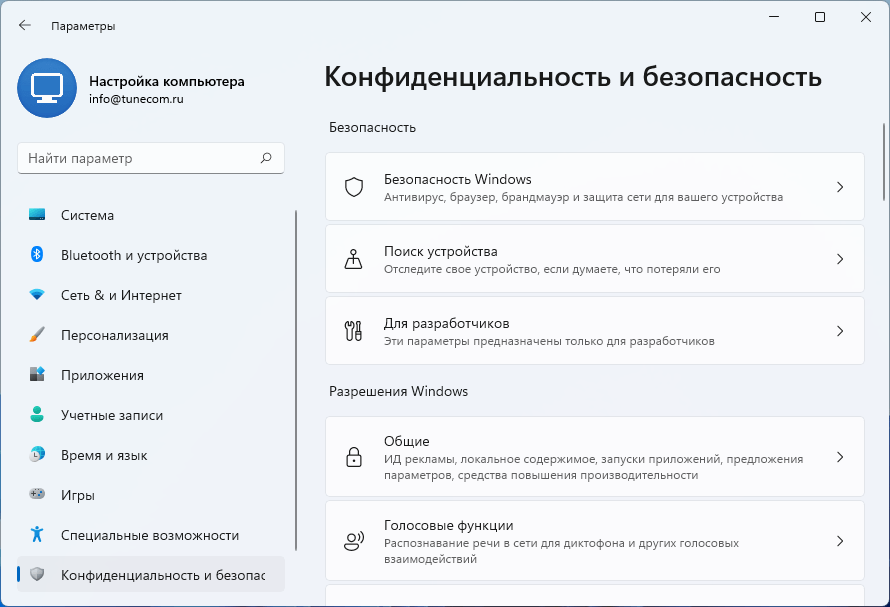Image resolution: width=890 pixels, height=607 pixels.
Task: Click the shield icon for Безопасность Windows
Action: tap(353, 187)
